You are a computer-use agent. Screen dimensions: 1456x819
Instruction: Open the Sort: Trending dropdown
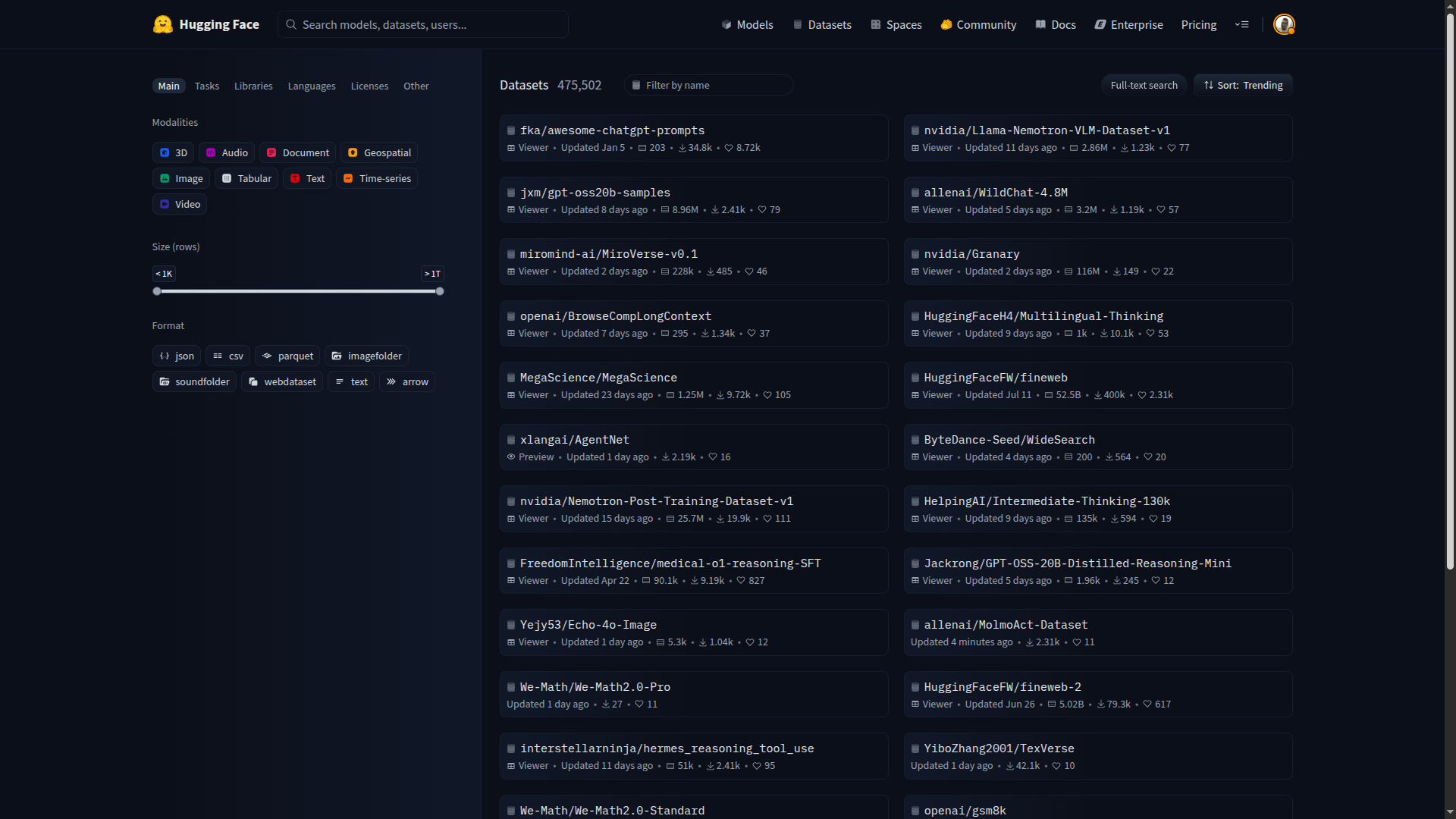point(1243,85)
